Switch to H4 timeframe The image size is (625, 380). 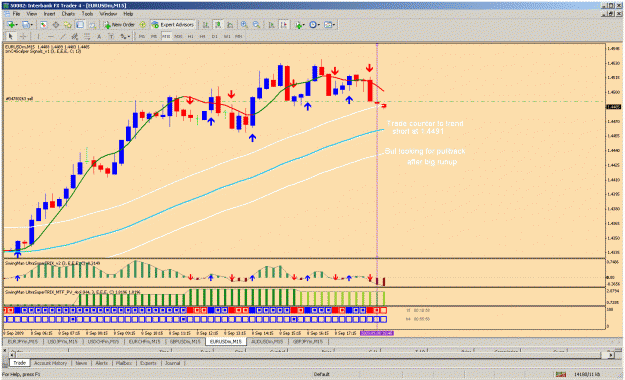tap(202, 36)
